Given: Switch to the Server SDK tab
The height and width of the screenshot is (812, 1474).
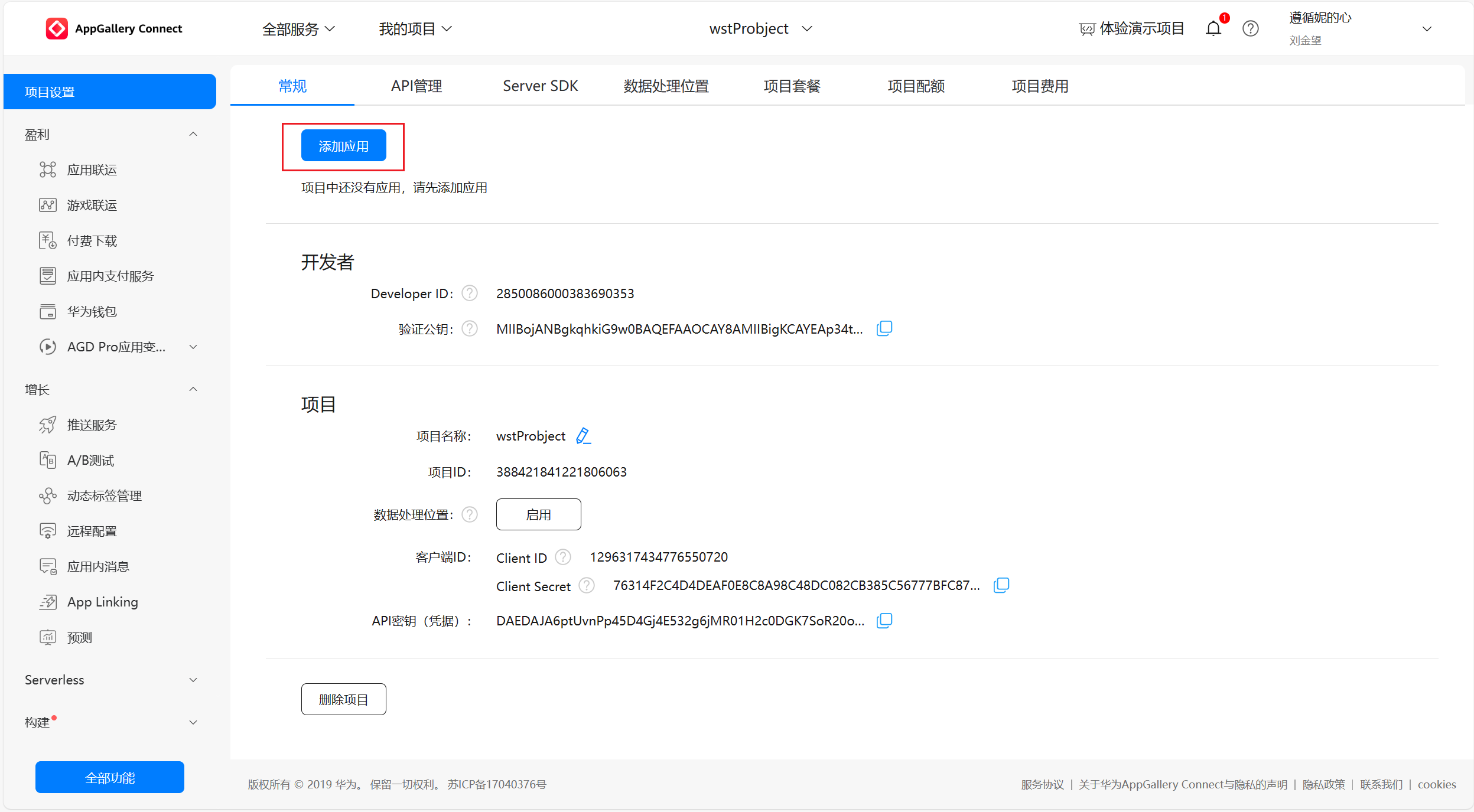Looking at the screenshot, I should 541,86.
